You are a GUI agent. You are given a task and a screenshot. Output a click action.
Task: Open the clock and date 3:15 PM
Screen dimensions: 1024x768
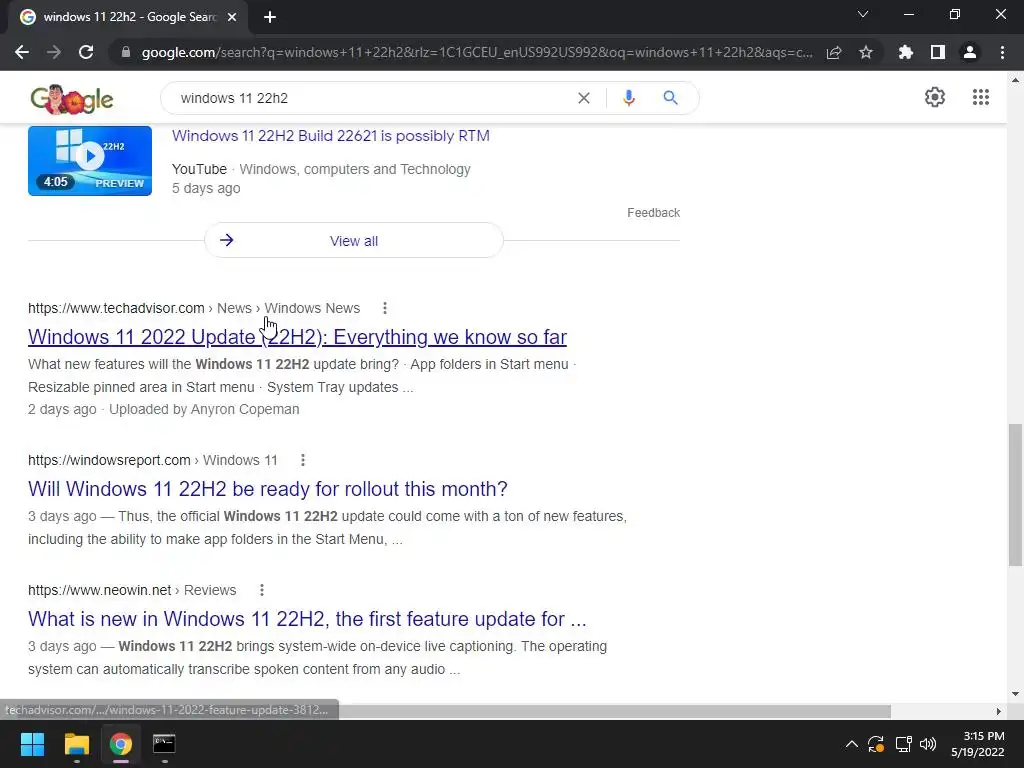[978, 744]
